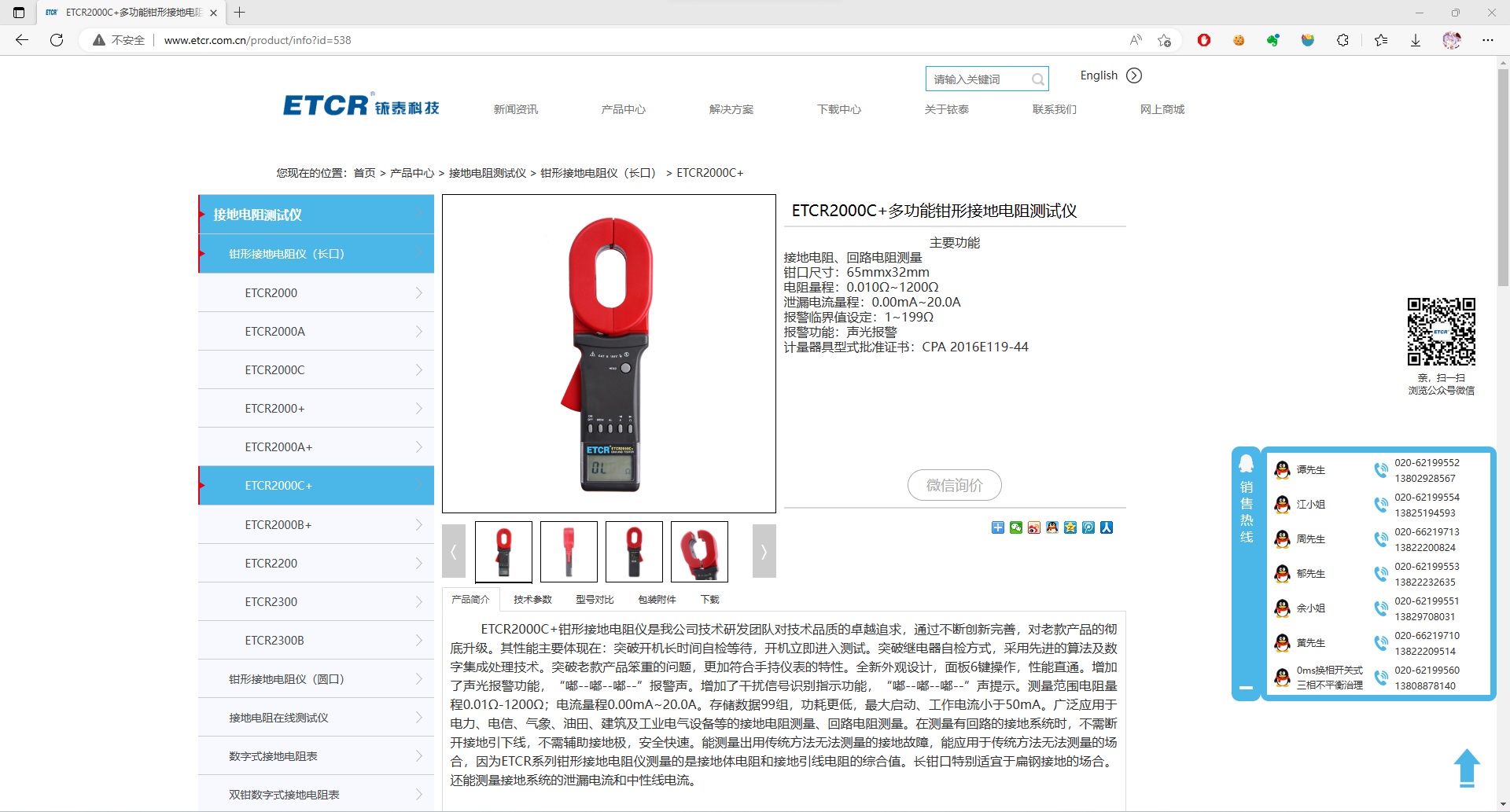Chat with 周先生 via QQ icon
Image resolution: width=1510 pixels, height=812 pixels.
[1282, 539]
